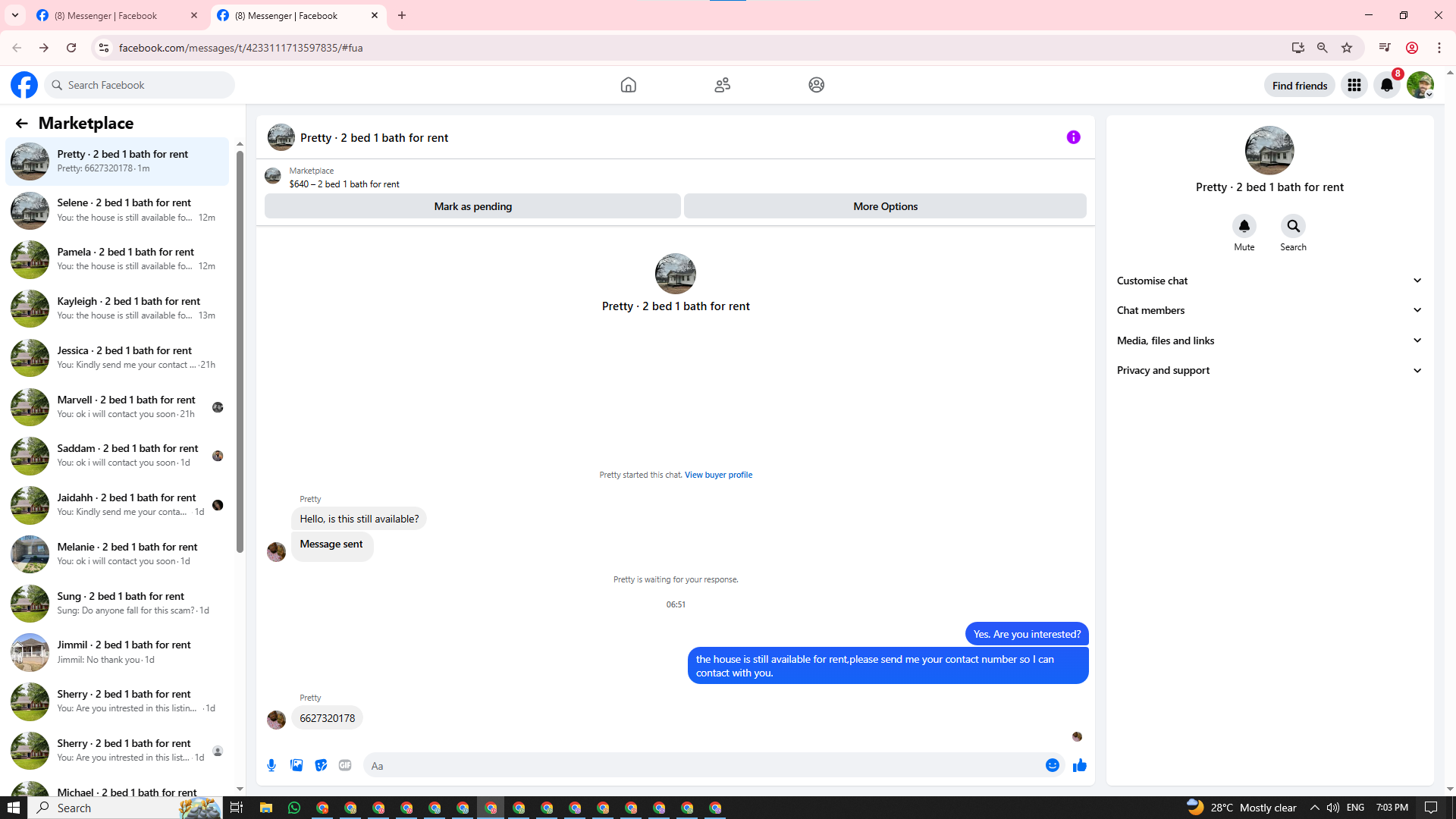Click the voice clip microphone icon

tap(271, 765)
